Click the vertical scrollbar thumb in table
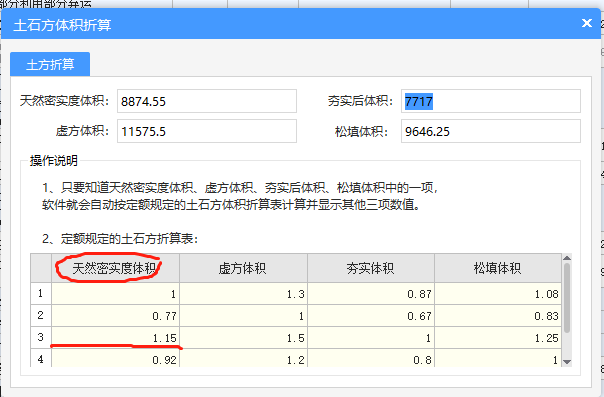 click(567, 298)
